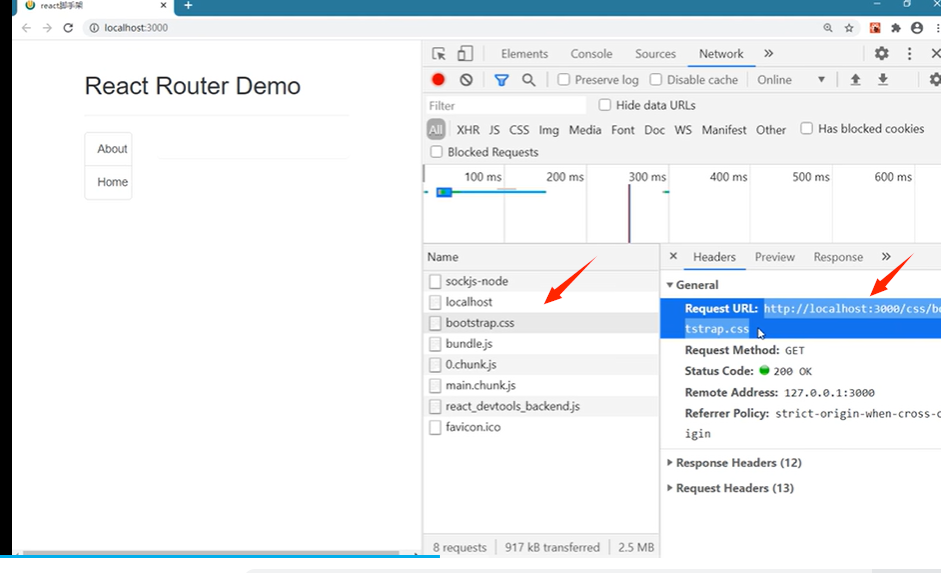Viewport: 941px width, 573px height.
Task: Activate the inspect element picker icon
Action: click(x=439, y=54)
